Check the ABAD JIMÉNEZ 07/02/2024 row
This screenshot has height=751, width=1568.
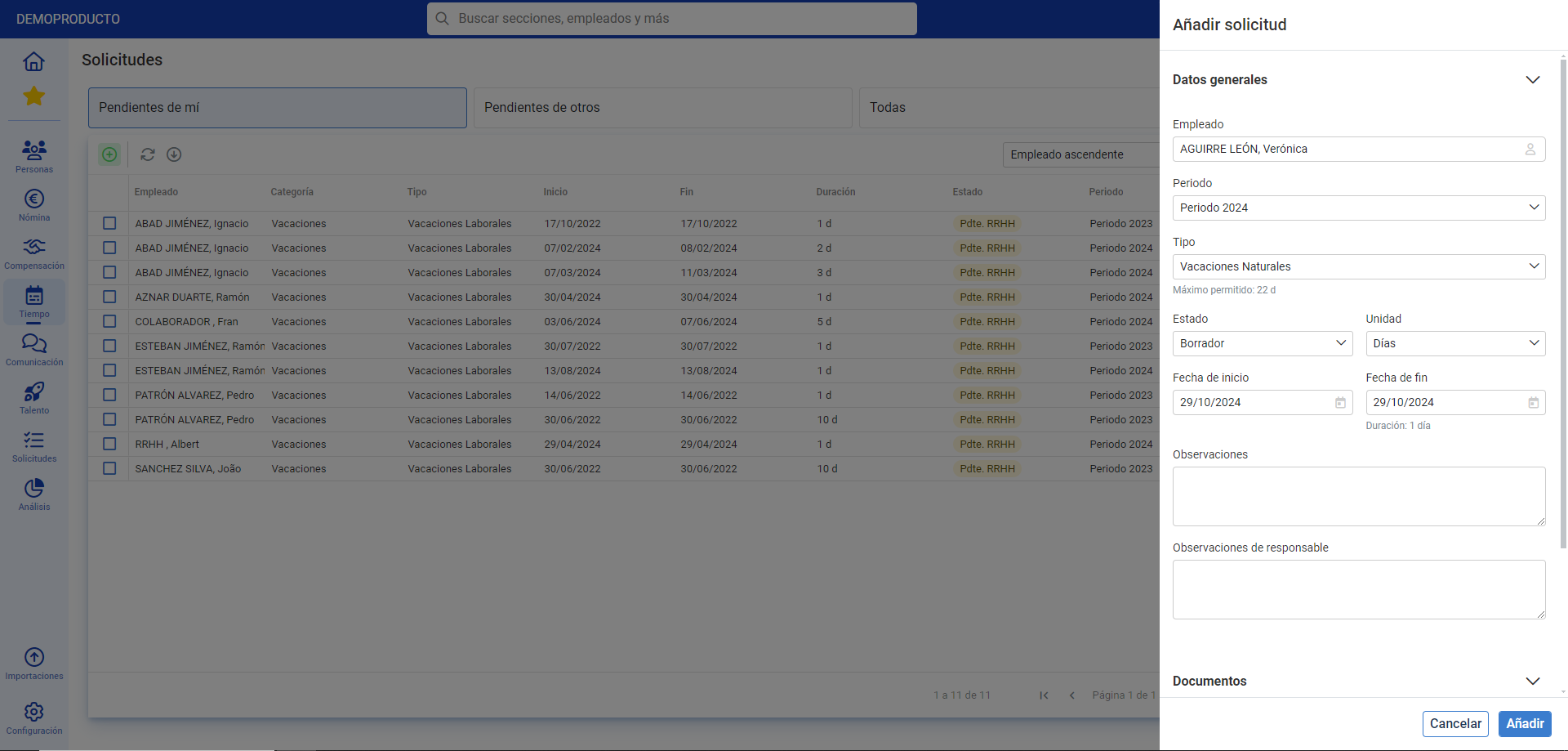coord(109,248)
